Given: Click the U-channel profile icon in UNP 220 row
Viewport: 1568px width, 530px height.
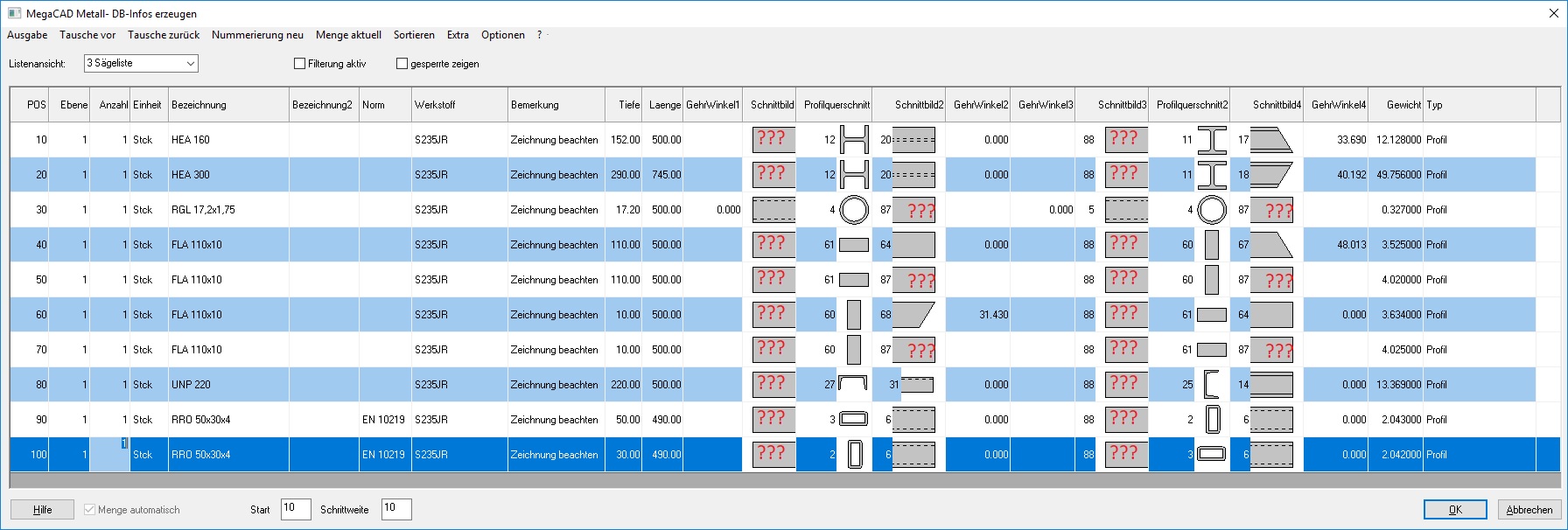Looking at the screenshot, I should pos(852,384).
